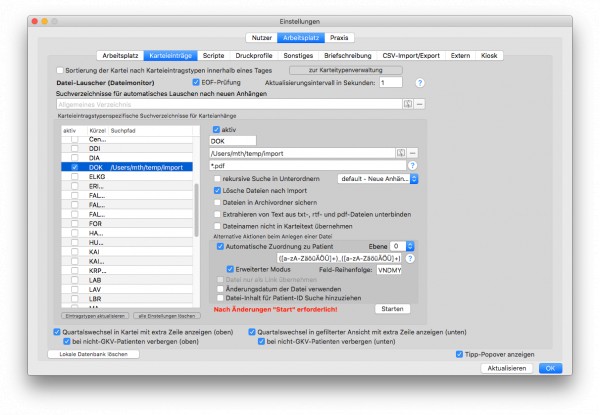Screen dimensions: 600x415
Task: Click browse icon next to /Users/mth/temp/import path
Action: coord(401,153)
